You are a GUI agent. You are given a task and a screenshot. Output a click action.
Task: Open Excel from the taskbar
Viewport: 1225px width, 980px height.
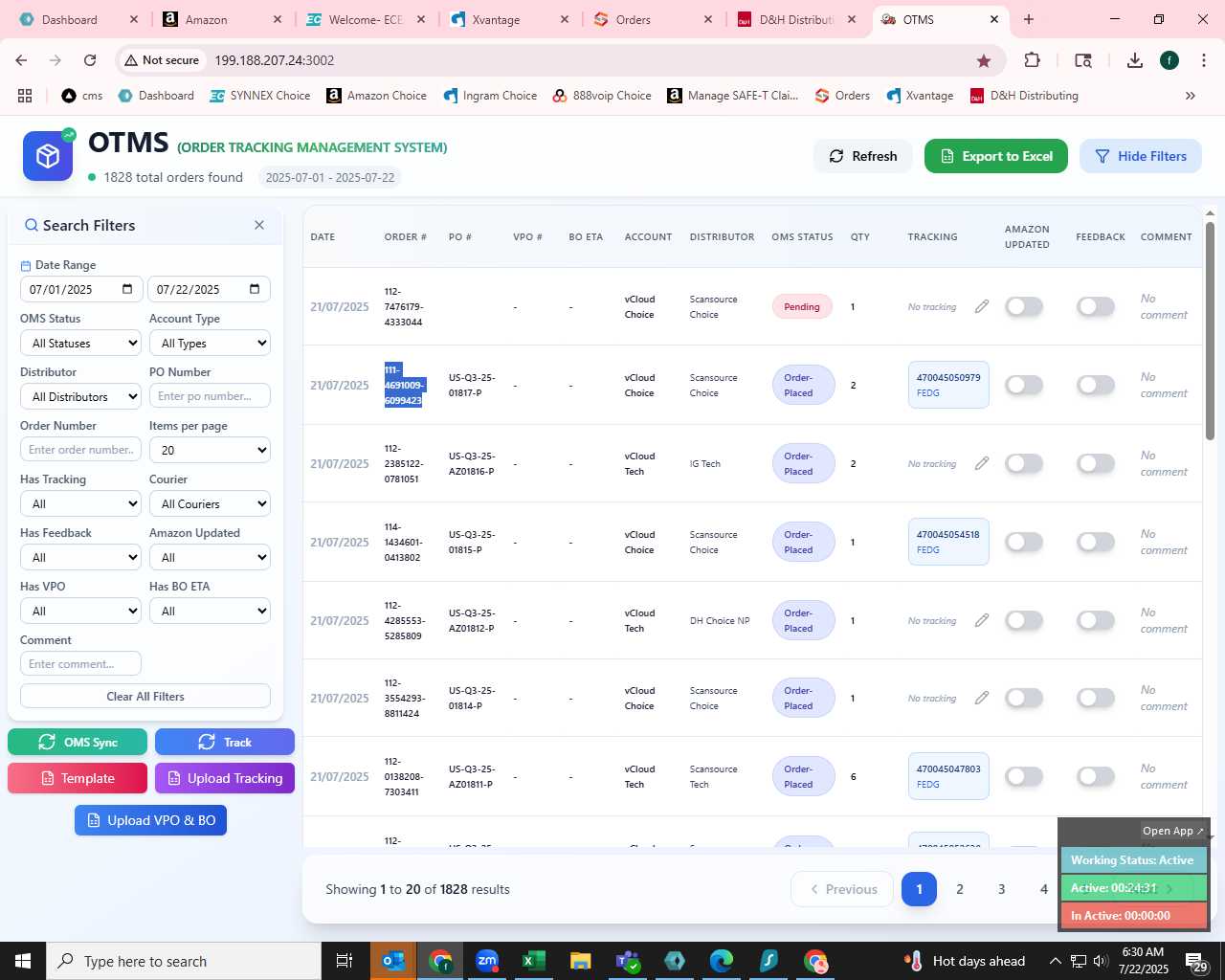(x=534, y=961)
